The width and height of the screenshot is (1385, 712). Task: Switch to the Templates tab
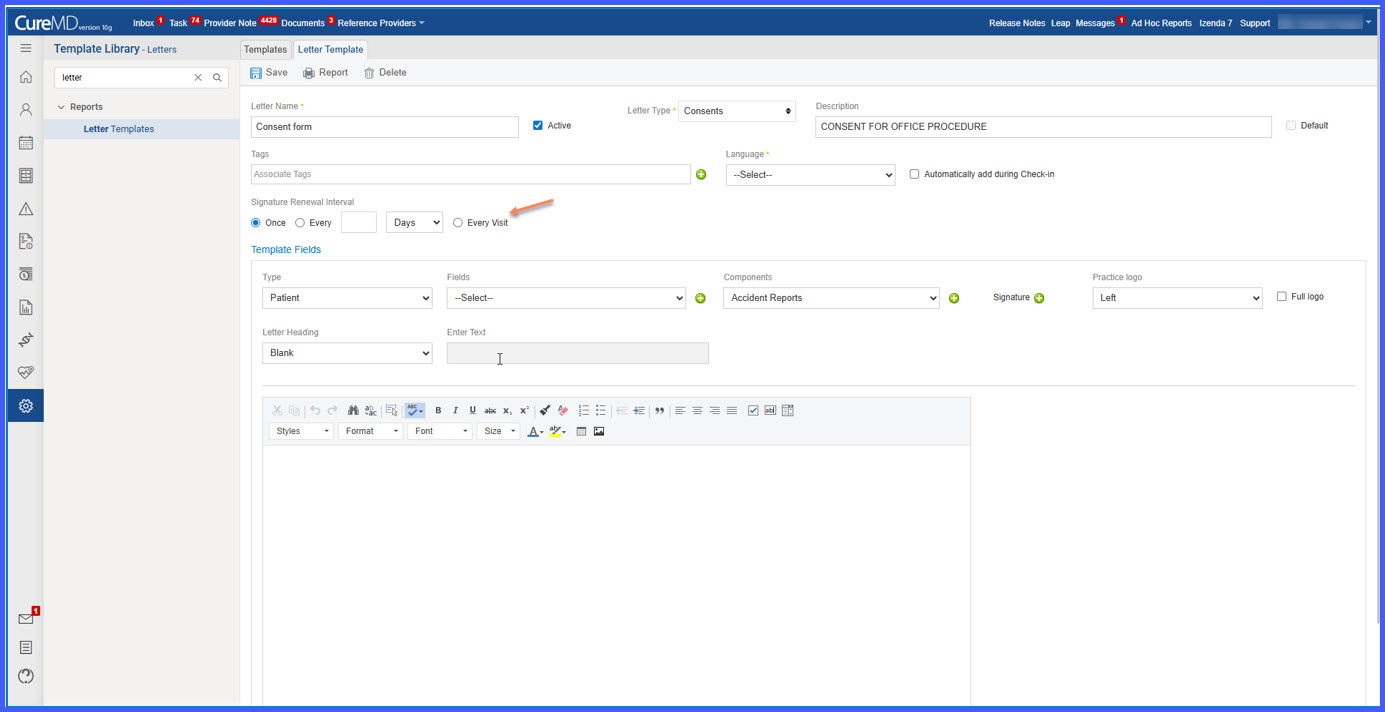tap(266, 49)
